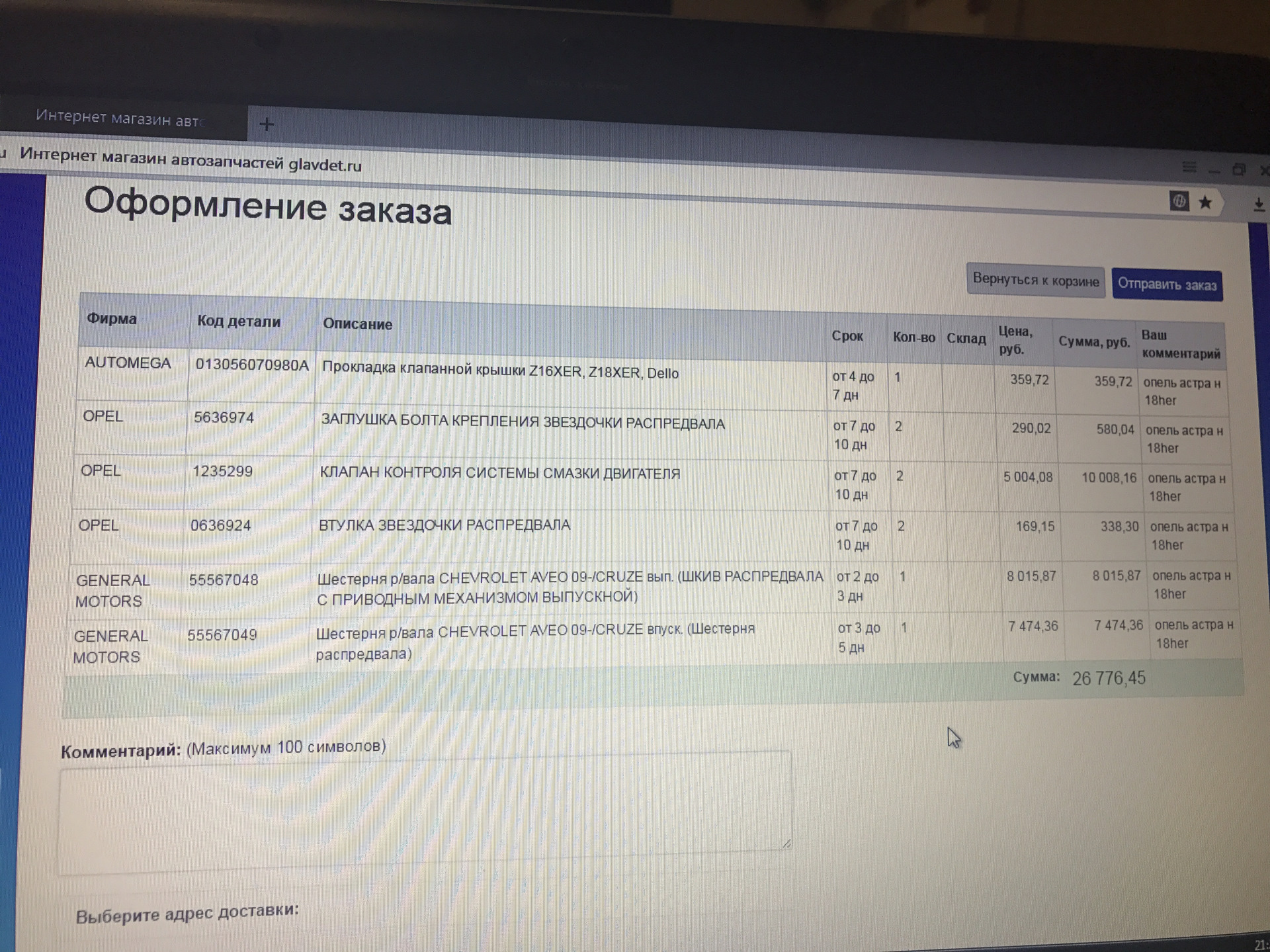The height and width of the screenshot is (952, 1270).
Task: Select the от 4 до 7 дн term
Action: pos(853,386)
